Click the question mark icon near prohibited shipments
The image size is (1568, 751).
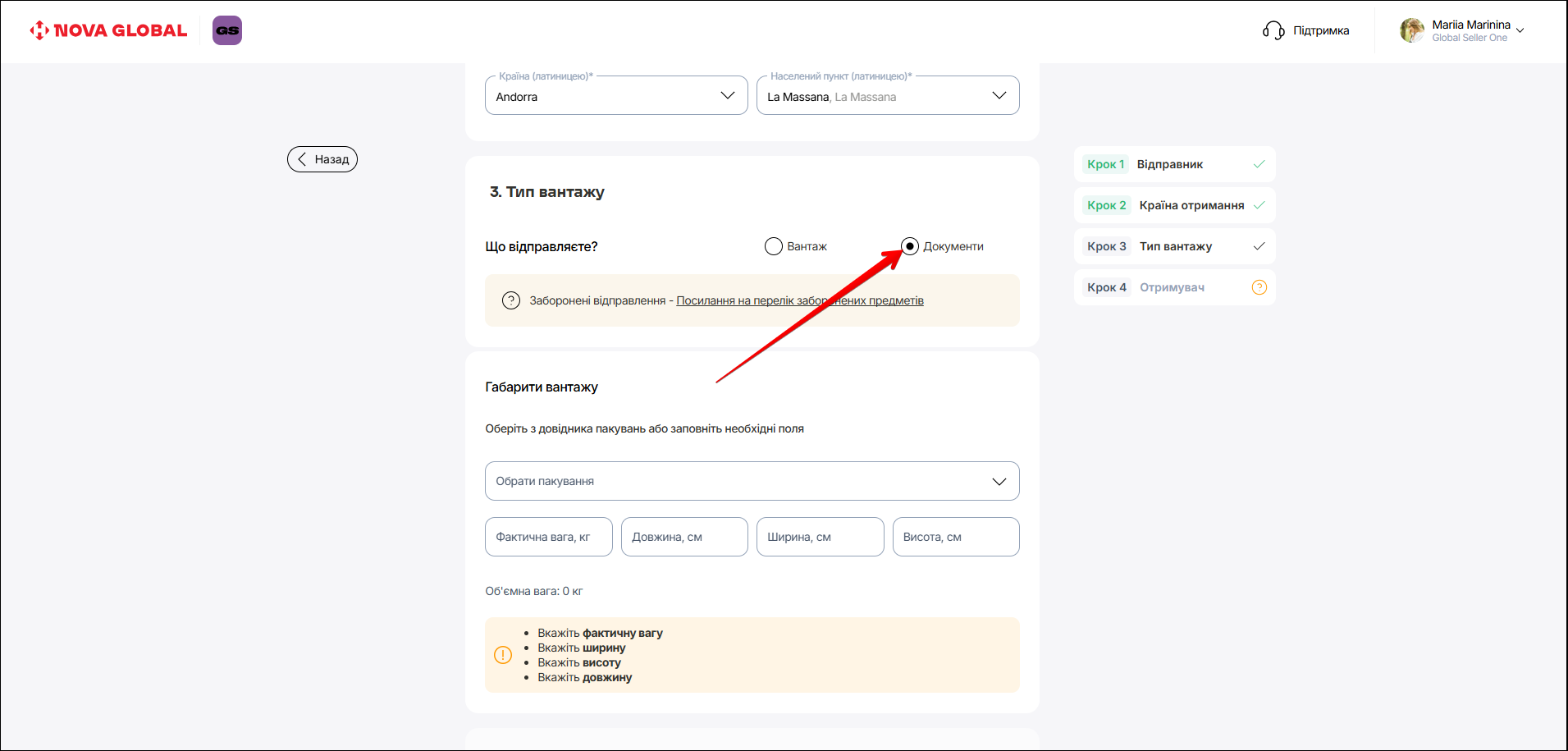pyautogui.click(x=511, y=300)
